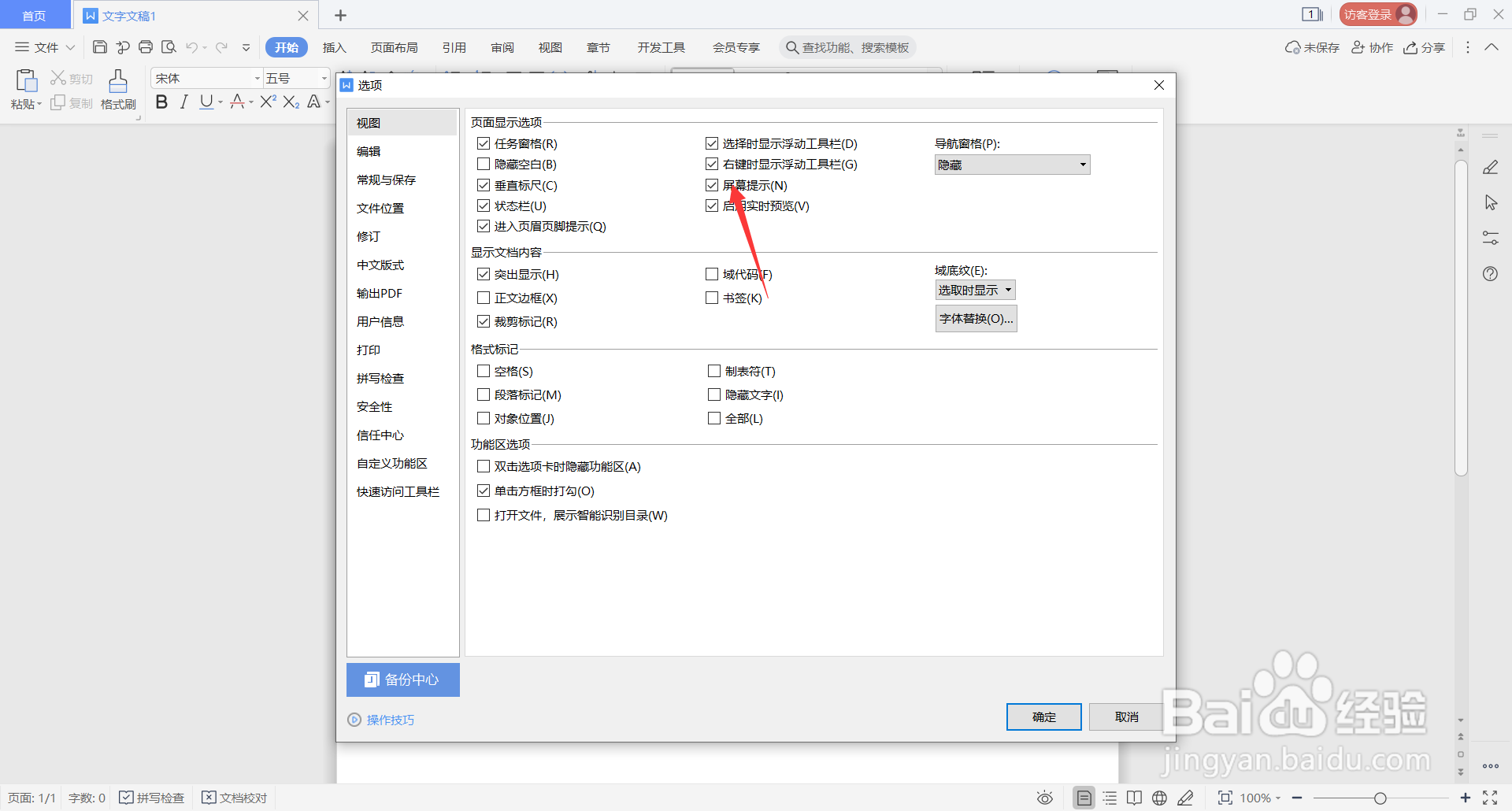Click the 确定 button
This screenshot has height=811, width=1512.
pos(1043,717)
